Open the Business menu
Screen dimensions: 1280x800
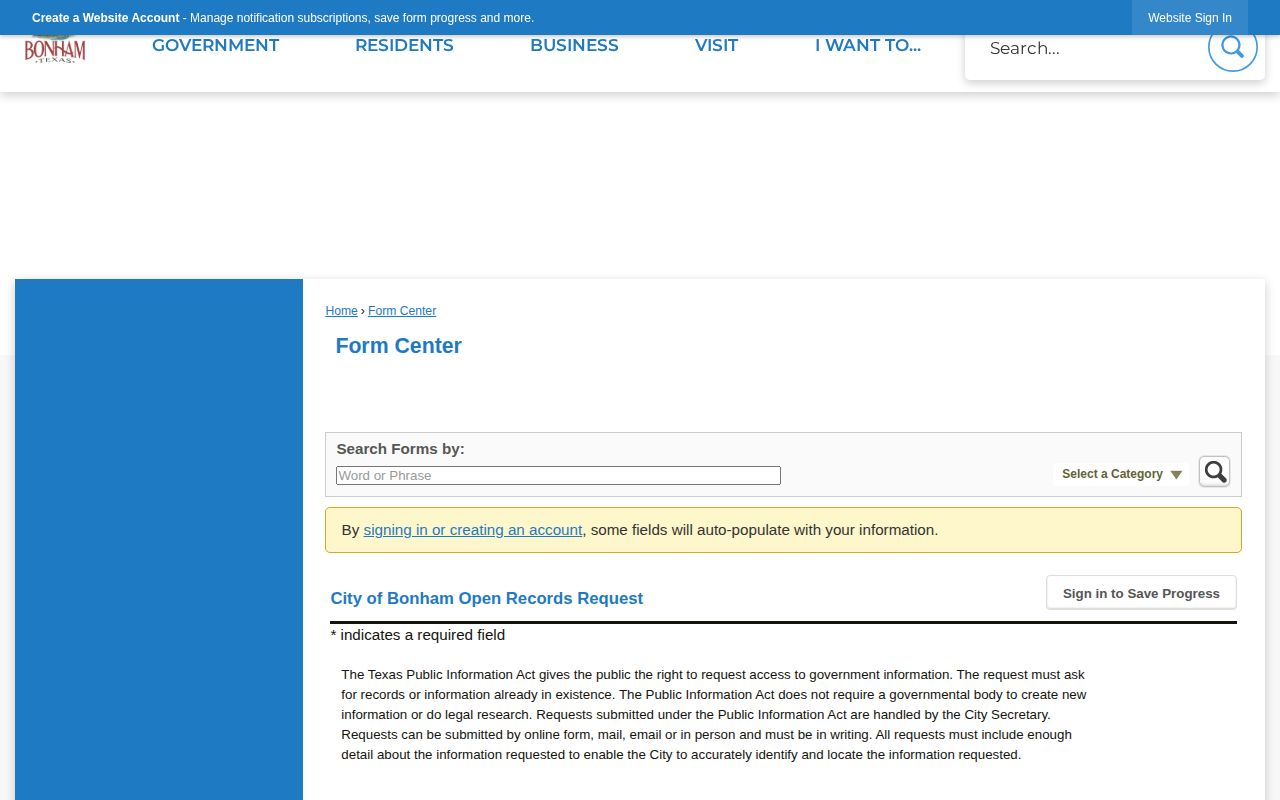click(574, 46)
